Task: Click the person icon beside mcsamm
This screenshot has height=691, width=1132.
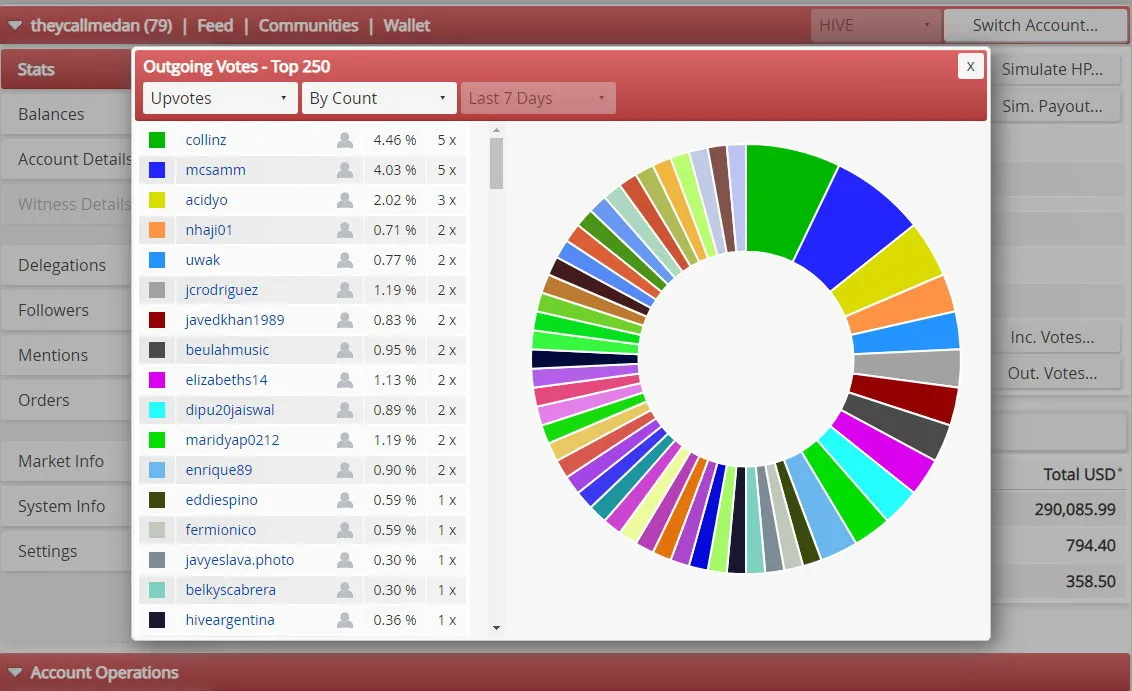Action: pyautogui.click(x=345, y=170)
